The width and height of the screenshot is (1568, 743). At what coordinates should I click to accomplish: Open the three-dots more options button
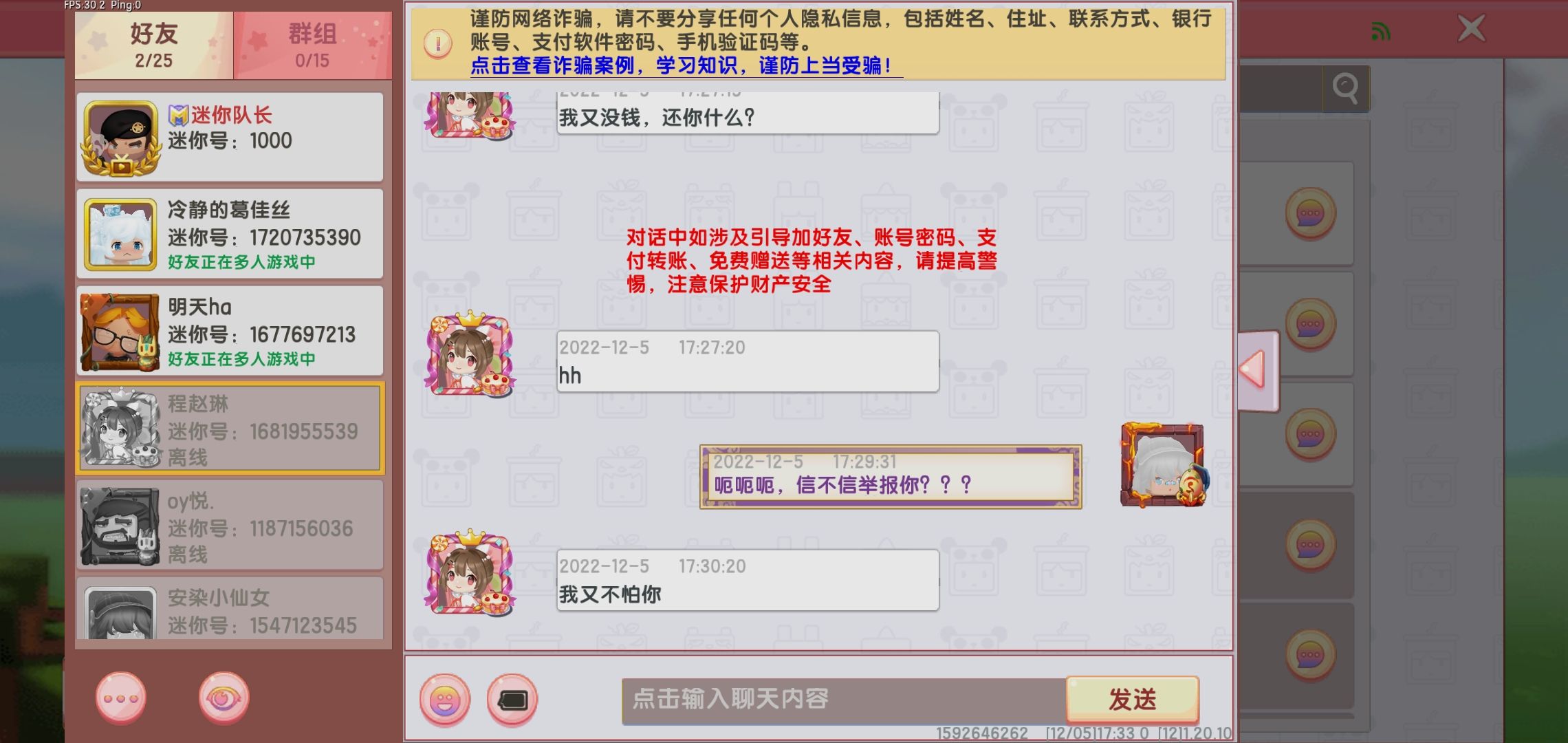pyautogui.click(x=121, y=698)
